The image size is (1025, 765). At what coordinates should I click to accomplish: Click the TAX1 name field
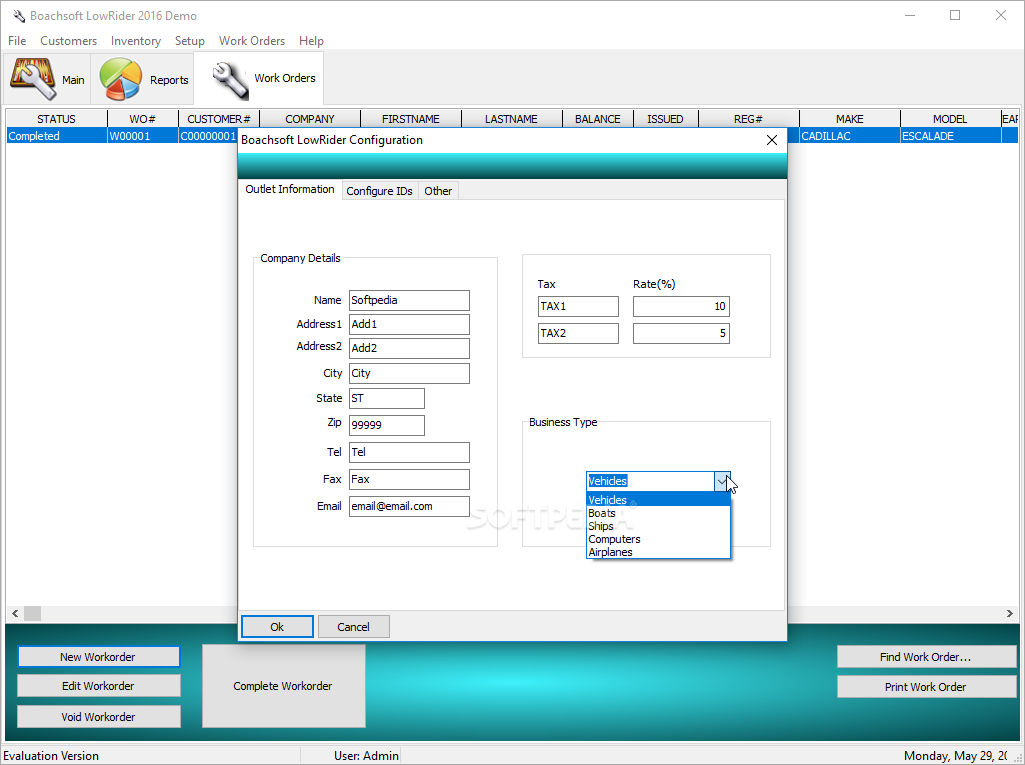(x=579, y=307)
